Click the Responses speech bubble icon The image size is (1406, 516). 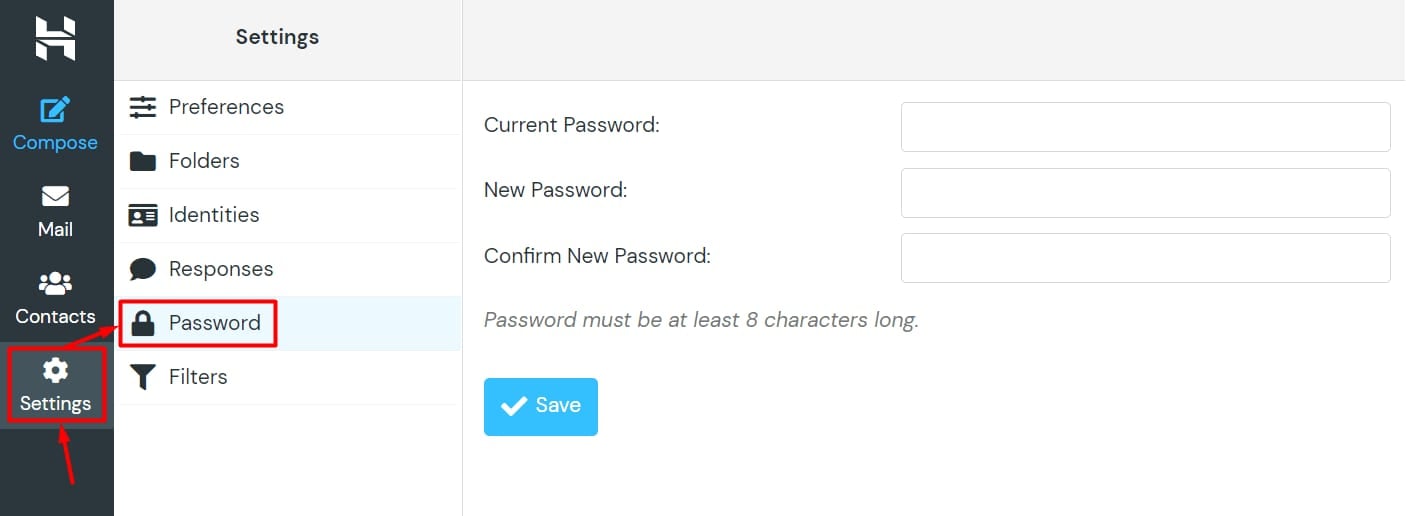(x=143, y=269)
